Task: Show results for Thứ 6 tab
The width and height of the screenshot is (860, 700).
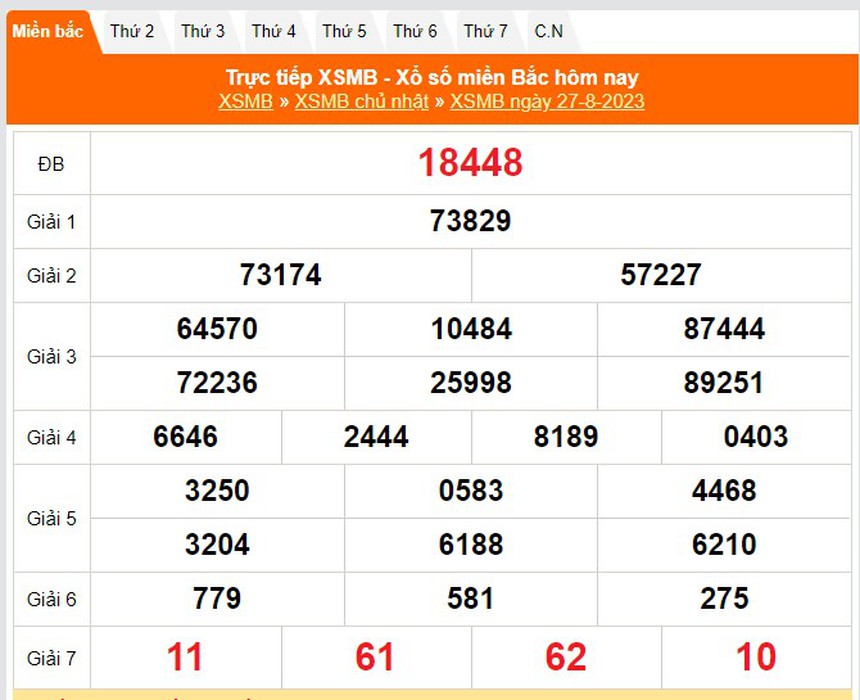Action: tap(415, 32)
